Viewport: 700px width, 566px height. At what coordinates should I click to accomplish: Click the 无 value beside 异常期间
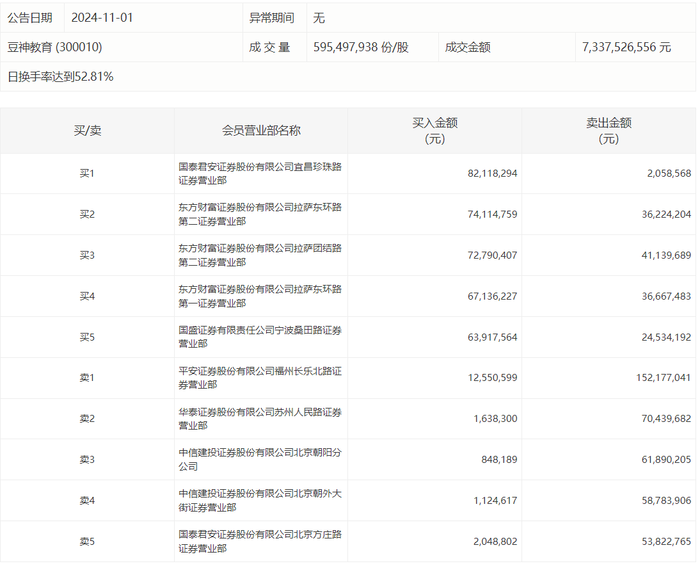coord(319,18)
